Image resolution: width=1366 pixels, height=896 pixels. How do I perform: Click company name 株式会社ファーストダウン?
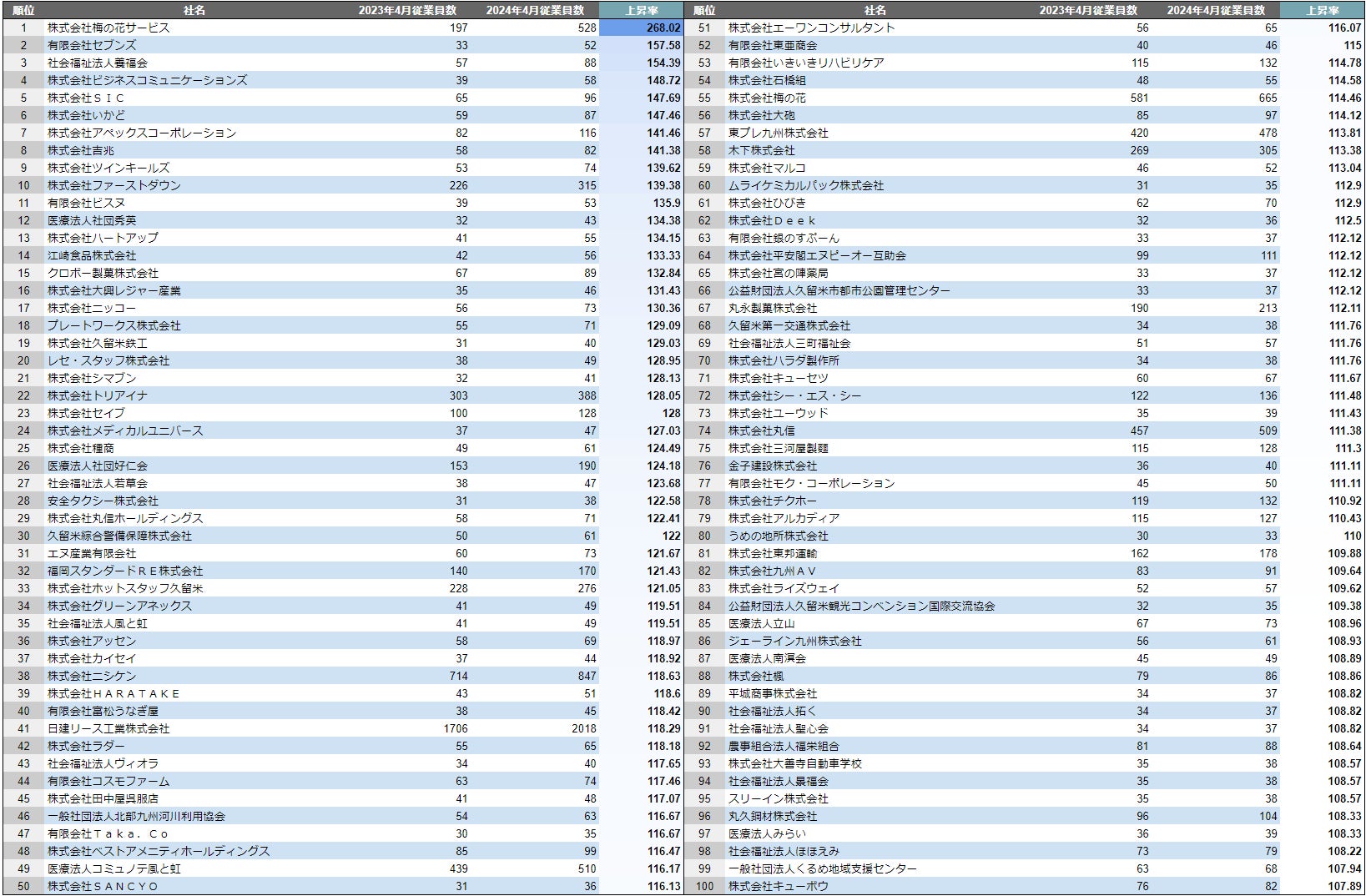(114, 185)
